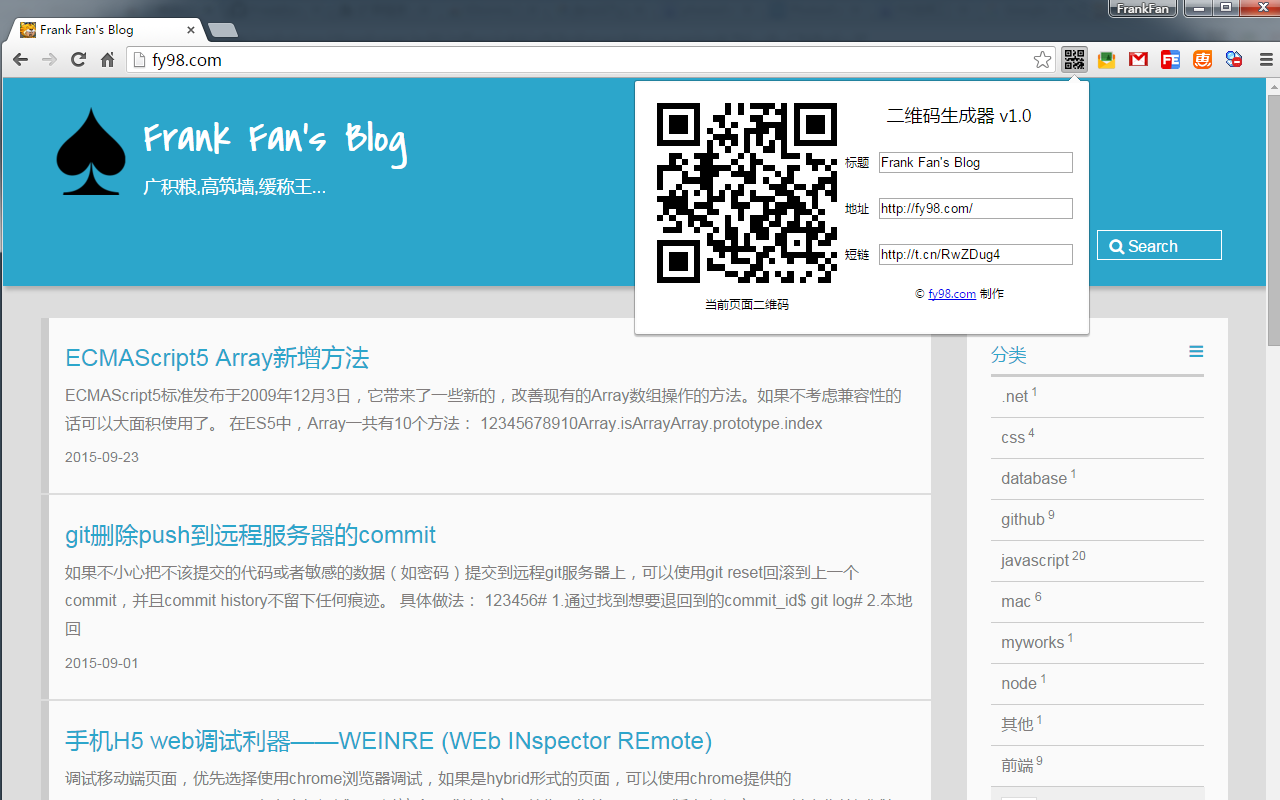The image size is (1280, 800).
Task: Click the black spade blog logo
Action: [x=90, y=151]
